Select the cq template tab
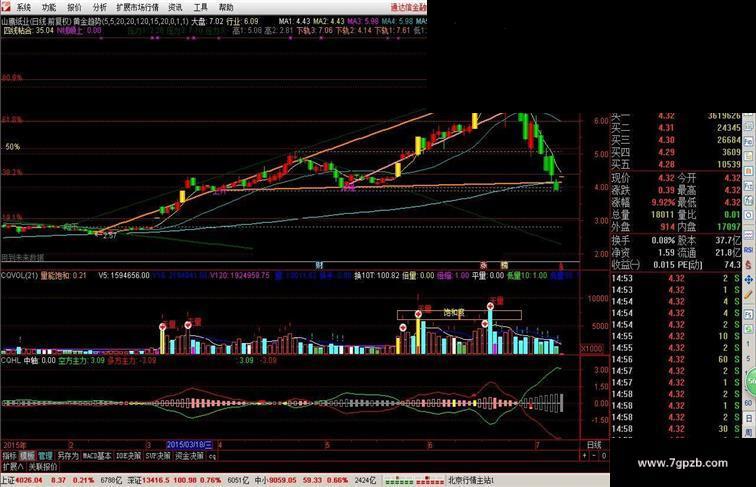 point(212,456)
